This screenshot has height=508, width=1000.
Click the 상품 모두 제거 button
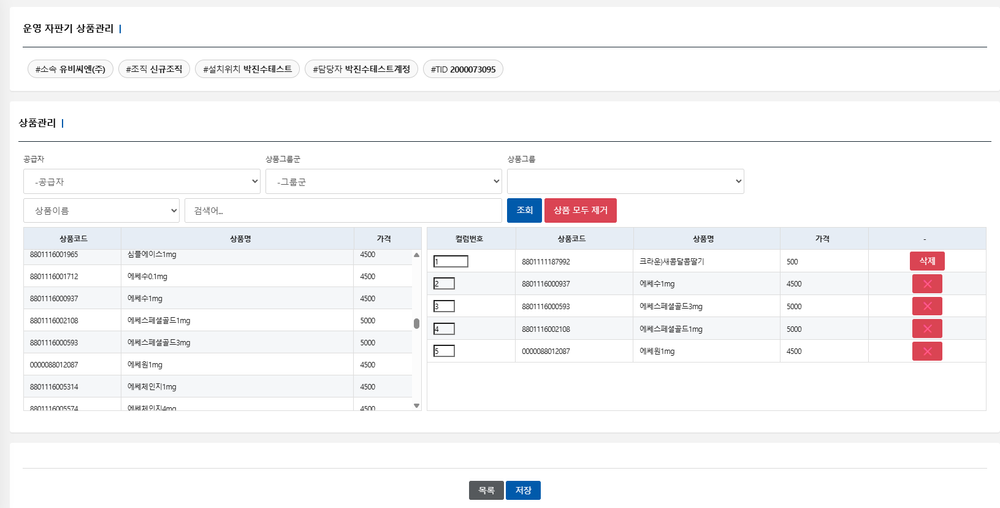pyautogui.click(x=580, y=210)
